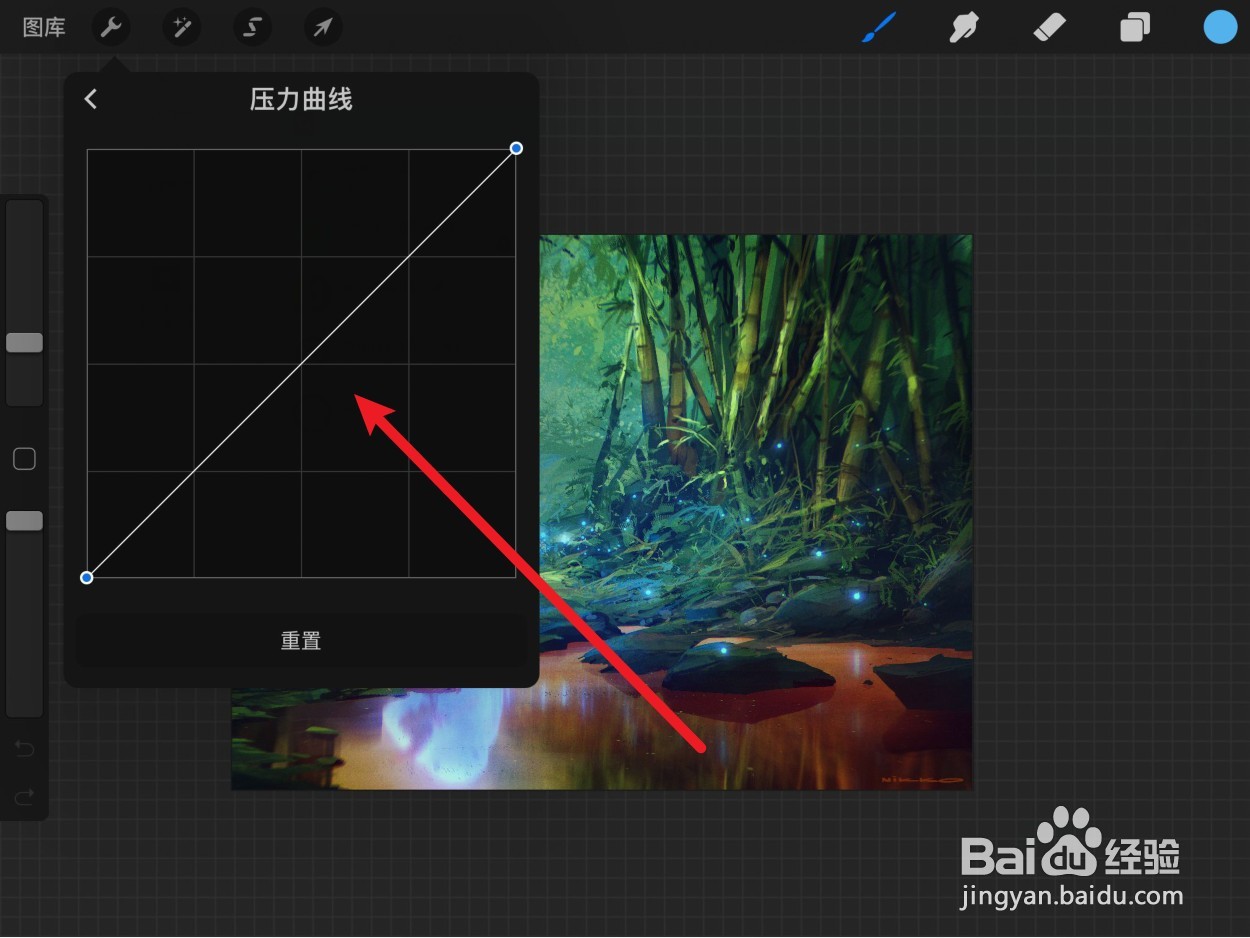This screenshot has height=938, width=1250.
Task: Open the 图库 gallery
Action: [x=44, y=28]
